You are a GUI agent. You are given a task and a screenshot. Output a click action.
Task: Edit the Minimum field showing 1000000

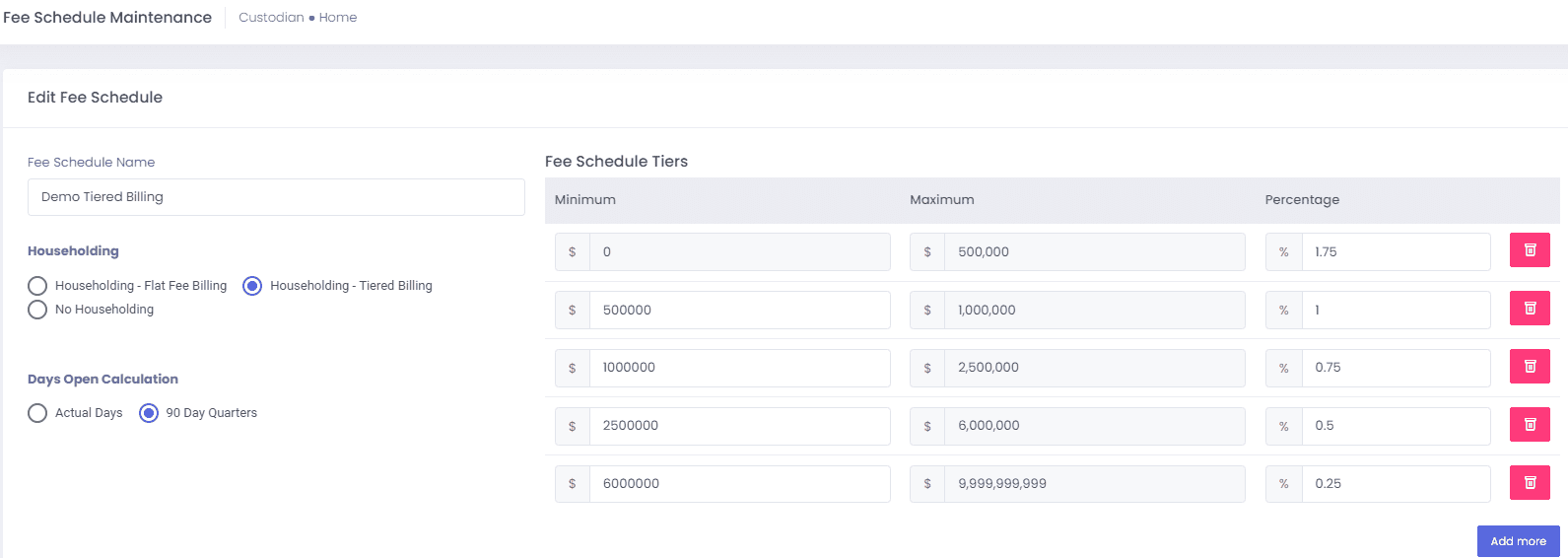point(739,368)
